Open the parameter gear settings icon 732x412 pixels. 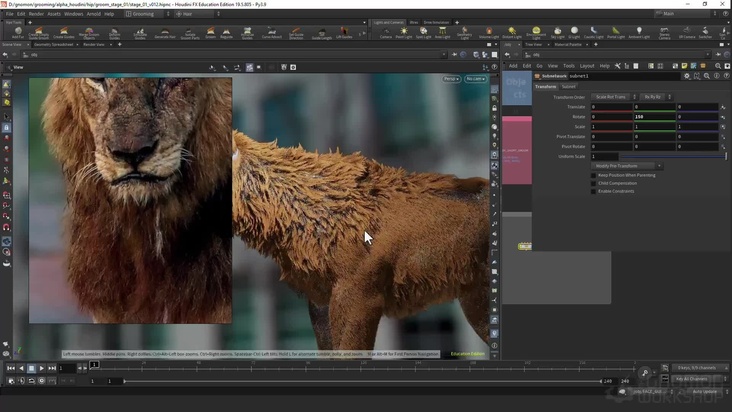click(687, 76)
